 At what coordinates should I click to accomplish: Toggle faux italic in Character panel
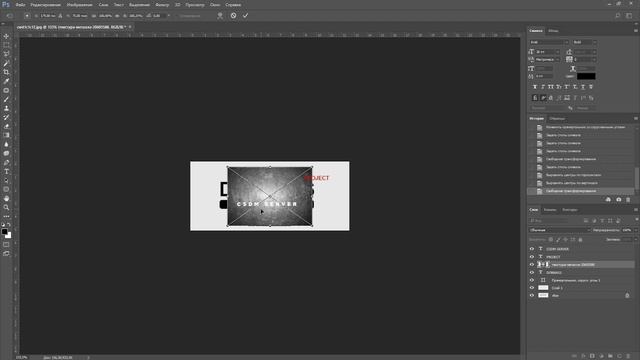point(543,87)
